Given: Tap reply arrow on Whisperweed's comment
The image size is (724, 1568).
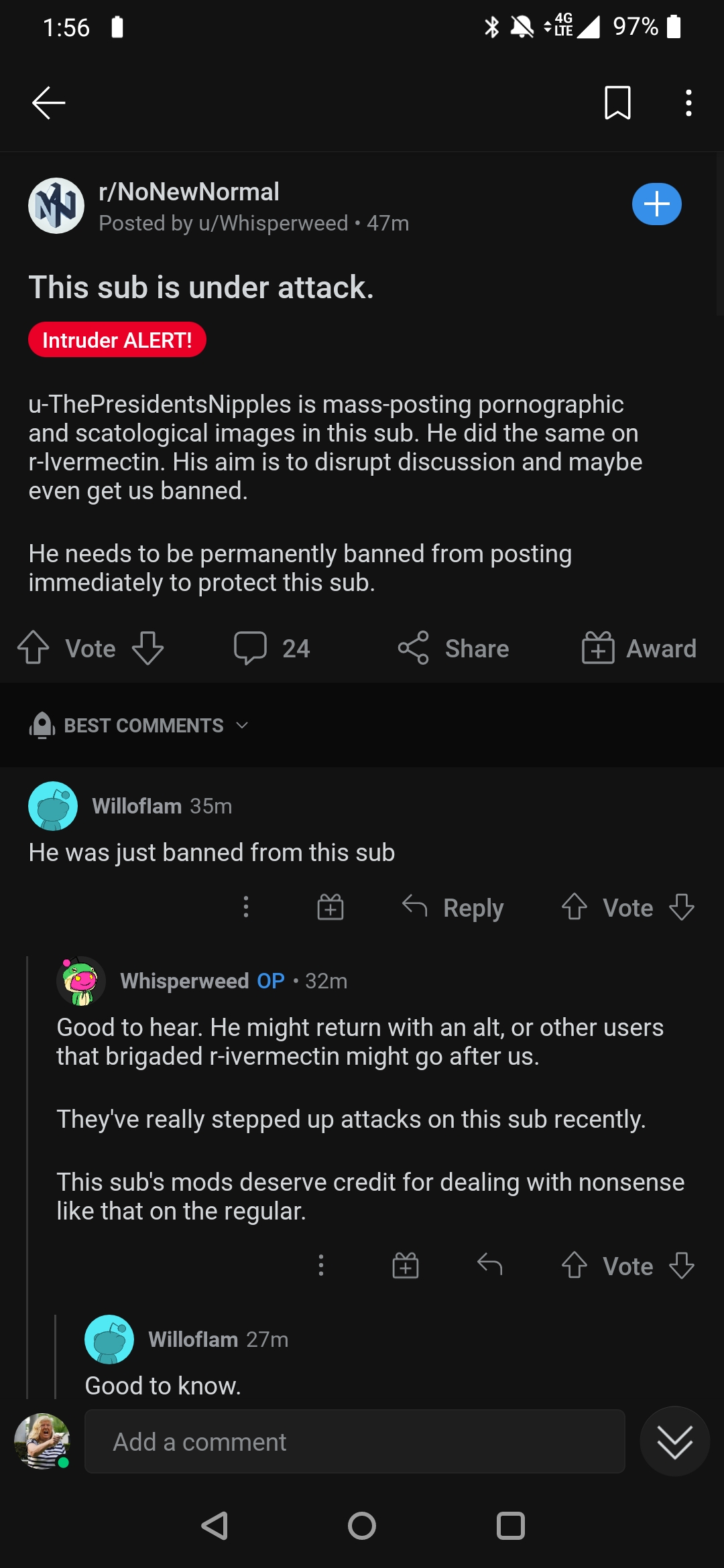Looking at the screenshot, I should point(490,1266).
